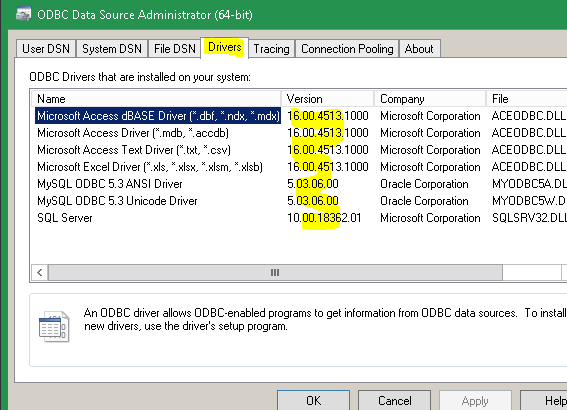This screenshot has height=410, width=567.
Task: Click the Drivers tab
Action: pos(225,47)
